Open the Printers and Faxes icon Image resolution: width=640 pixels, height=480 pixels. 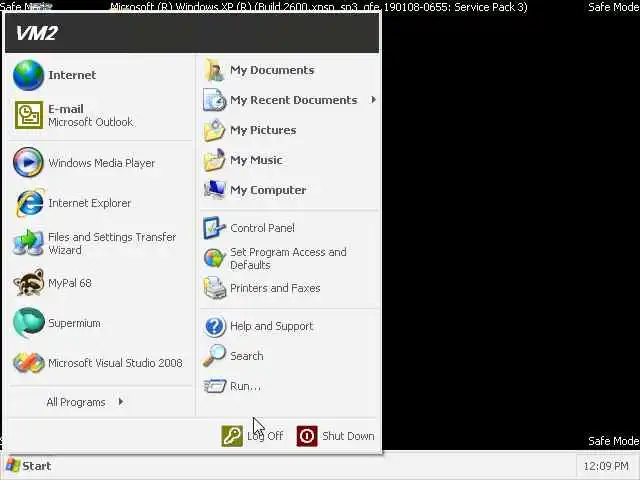tap(215, 288)
